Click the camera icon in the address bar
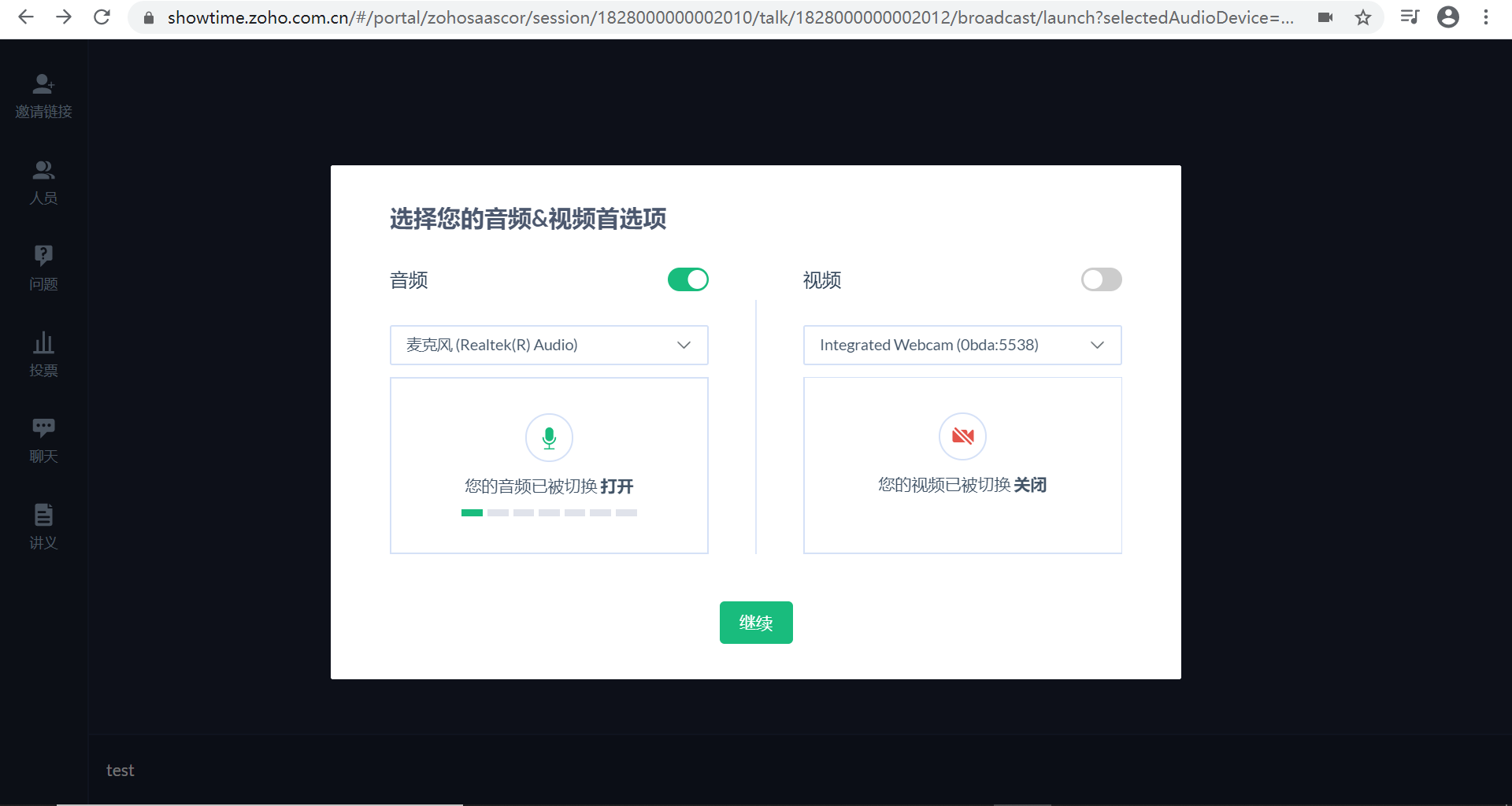Image resolution: width=1512 pixels, height=806 pixels. [1326, 17]
